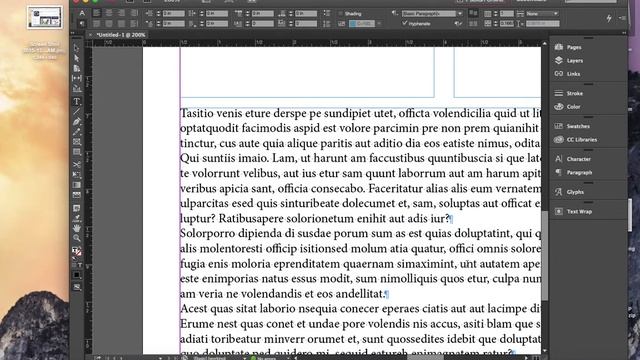Select the Rectangle Frame tool
The image size is (640, 360).
point(76,142)
